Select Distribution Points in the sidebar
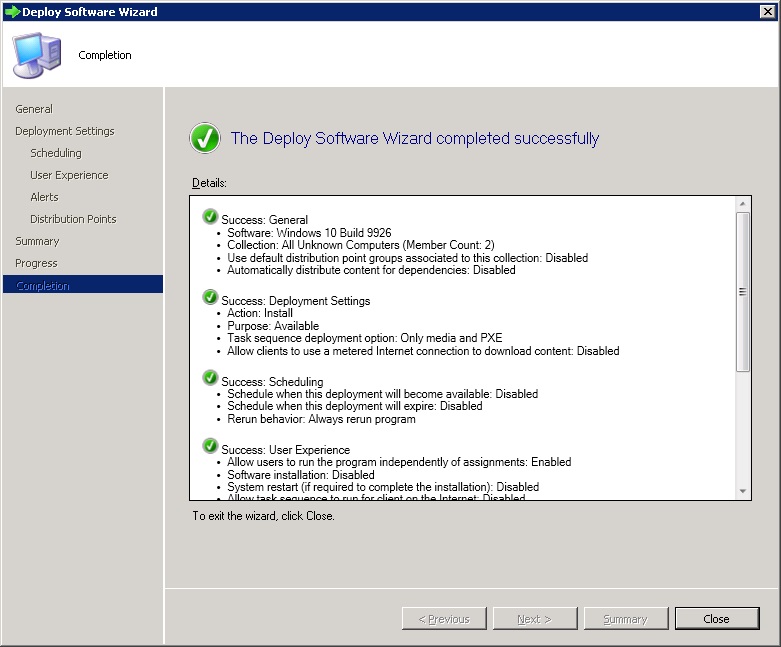The height and width of the screenshot is (647, 781). click(x=73, y=219)
